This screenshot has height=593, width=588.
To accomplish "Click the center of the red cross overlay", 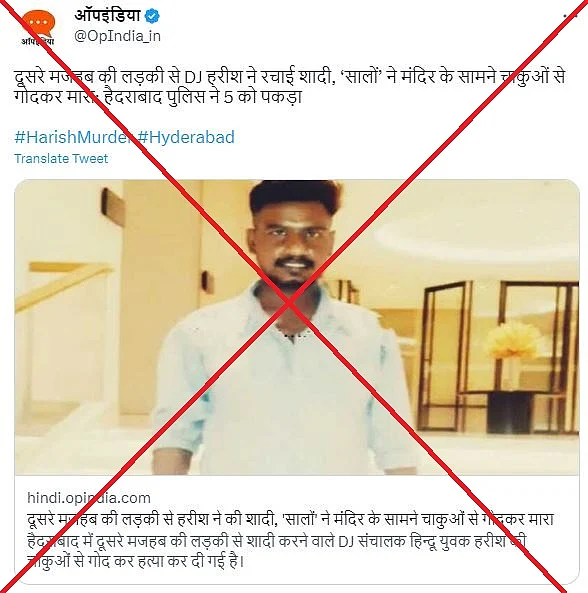I will (x=290, y=303).
